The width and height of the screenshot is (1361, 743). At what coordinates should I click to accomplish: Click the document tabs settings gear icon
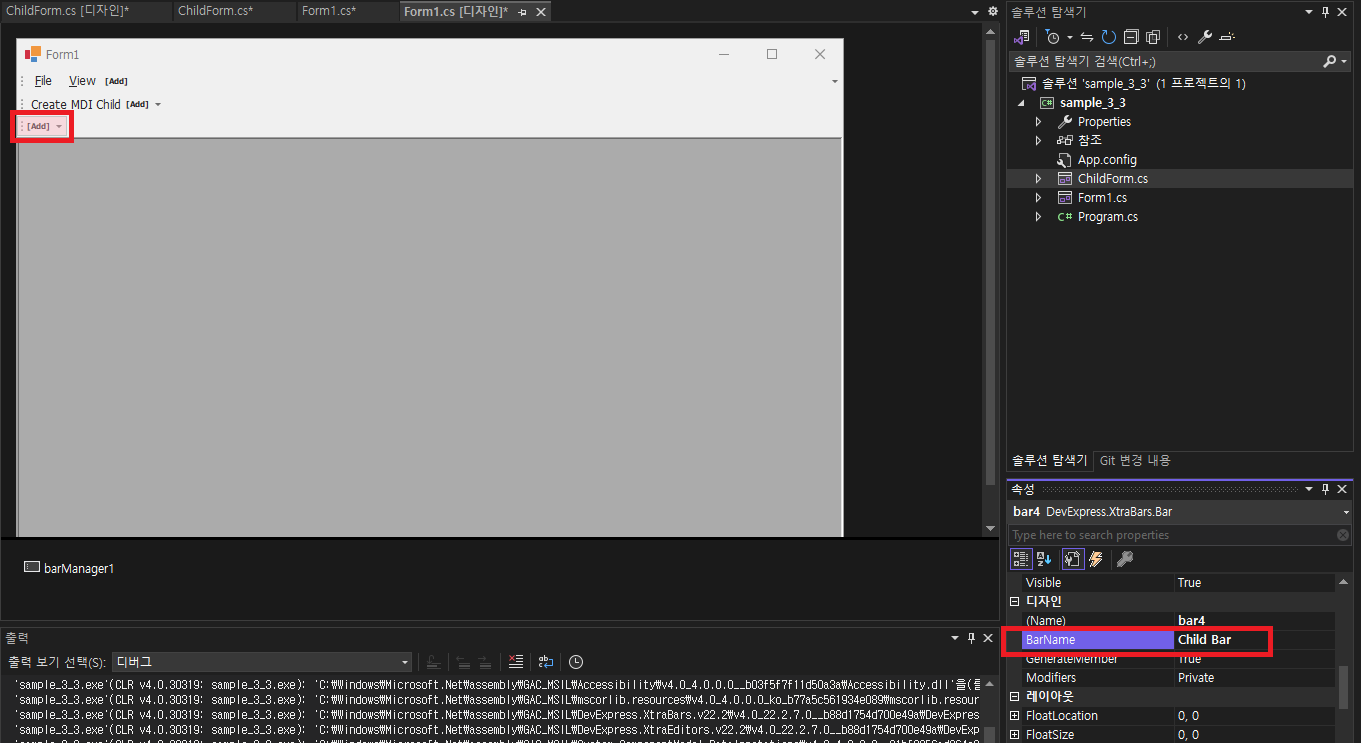(993, 11)
